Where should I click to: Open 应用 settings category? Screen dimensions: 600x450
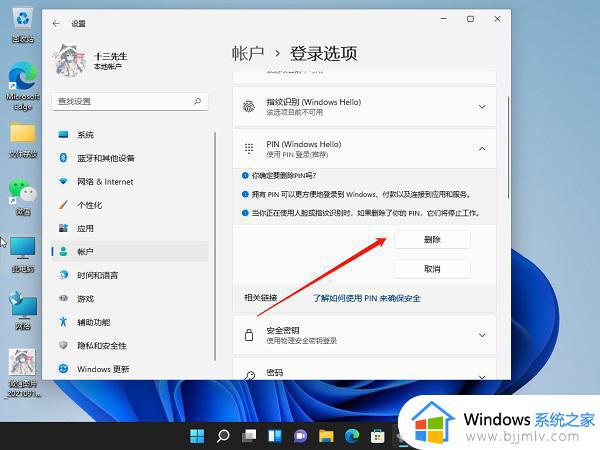tap(130, 228)
